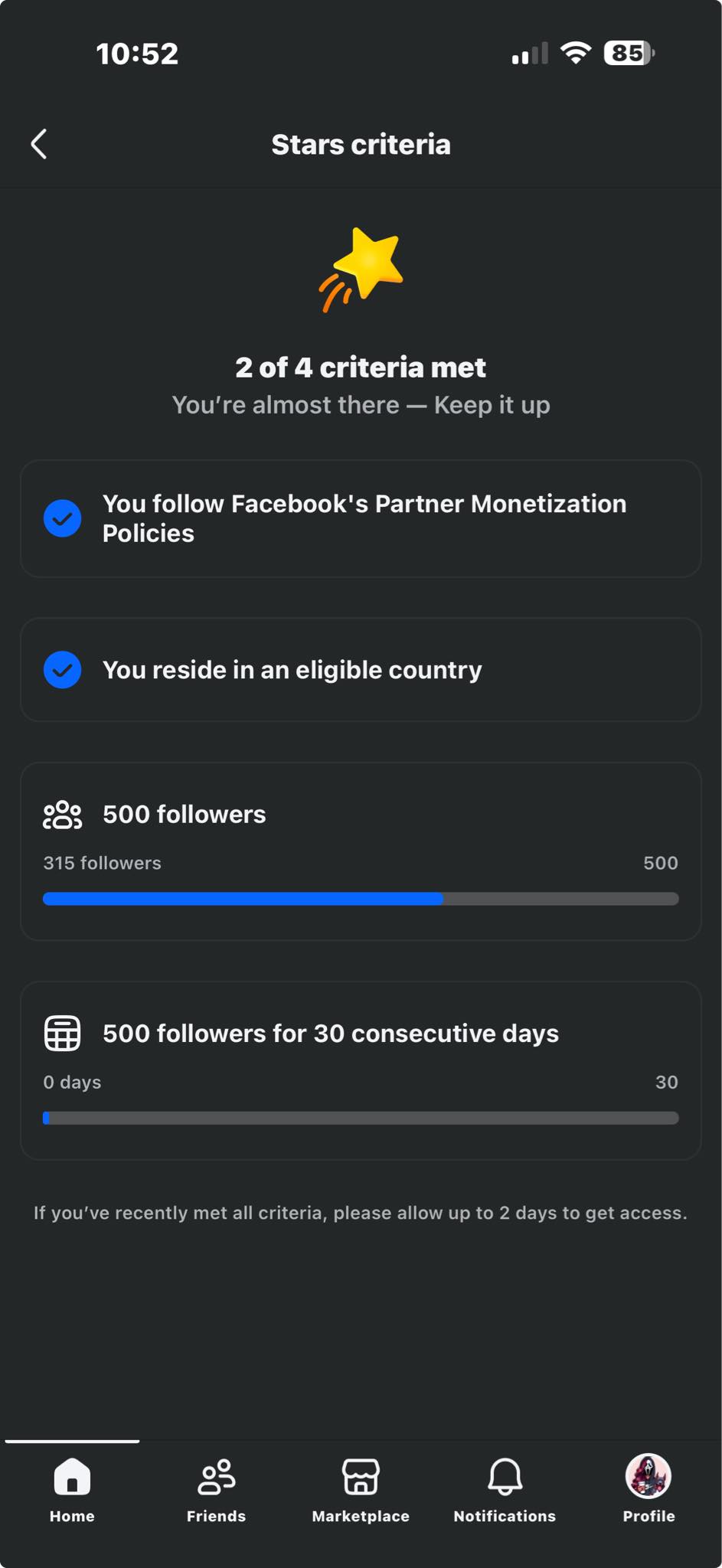Open the eligible country criteria card
This screenshot has width=722, height=1568.
click(x=361, y=670)
